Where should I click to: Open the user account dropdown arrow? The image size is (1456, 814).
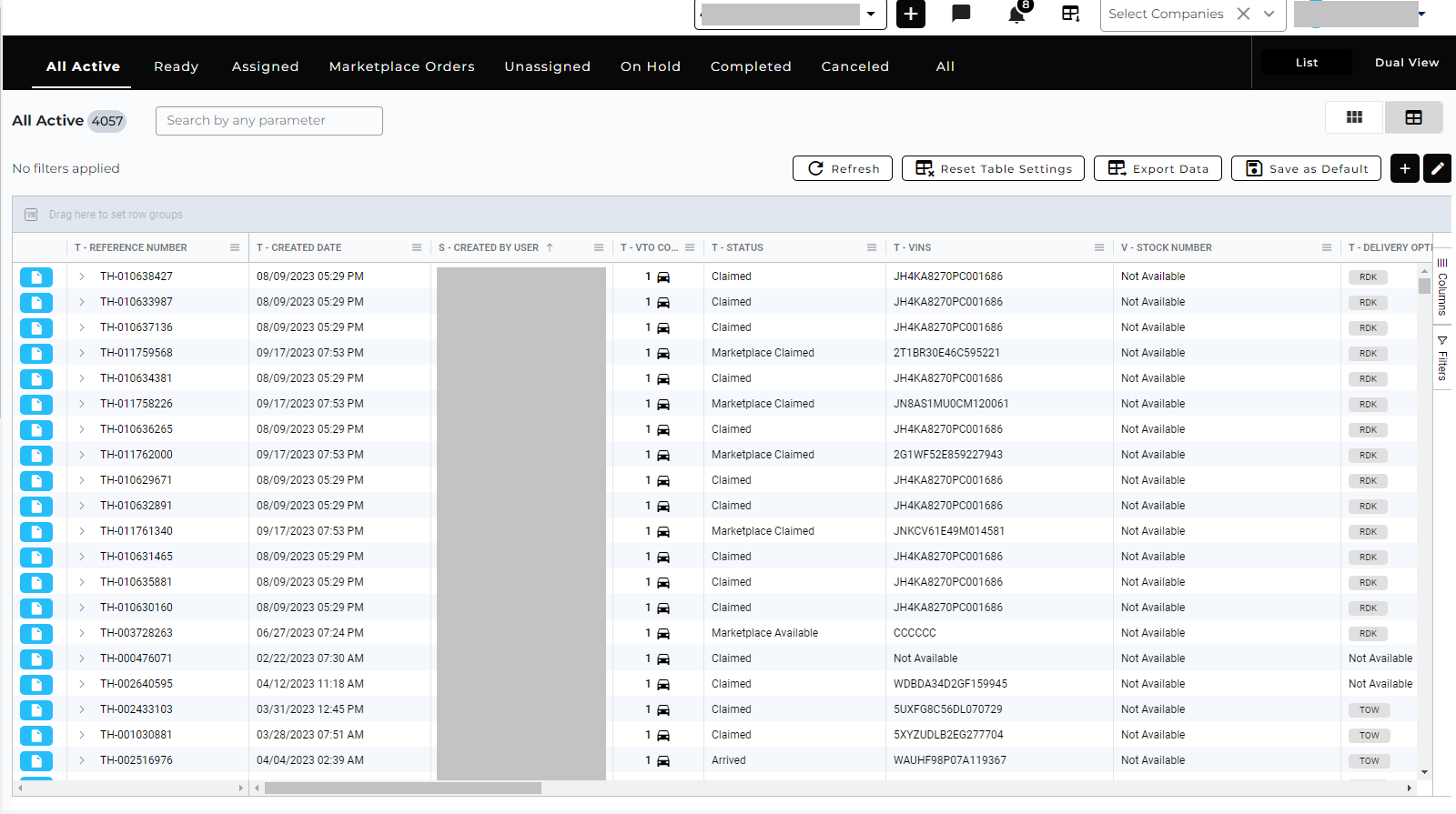pyautogui.click(x=1421, y=14)
